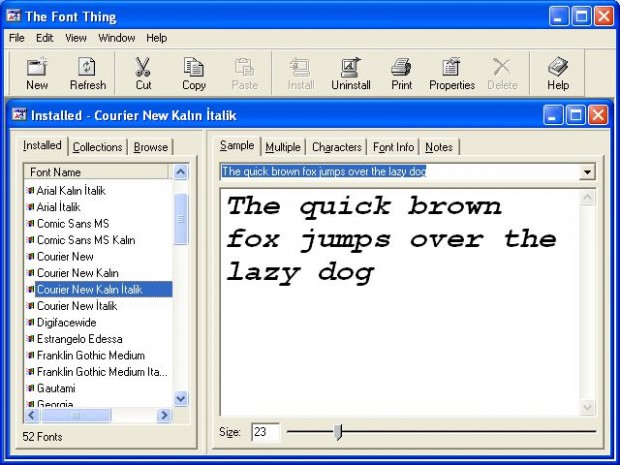Open the Font Info tab

[393, 147]
